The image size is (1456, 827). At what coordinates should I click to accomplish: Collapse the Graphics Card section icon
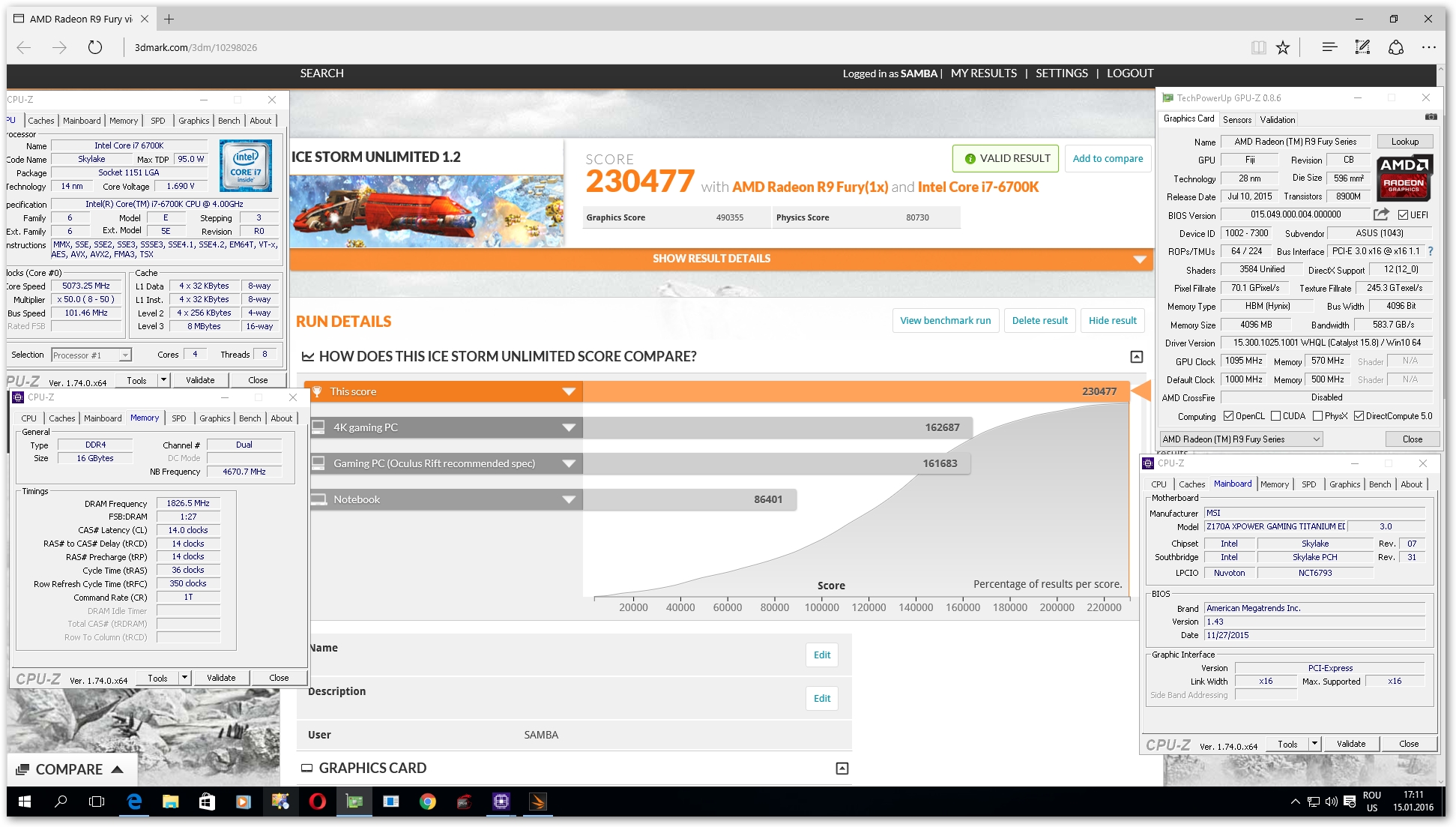[842, 769]
